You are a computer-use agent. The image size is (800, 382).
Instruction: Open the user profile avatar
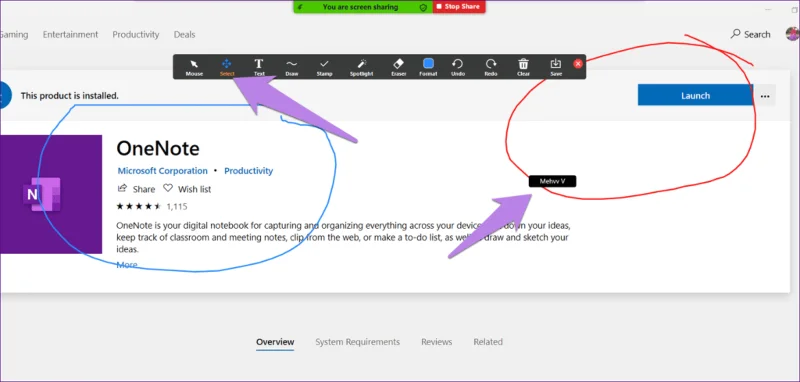(793, 34)
